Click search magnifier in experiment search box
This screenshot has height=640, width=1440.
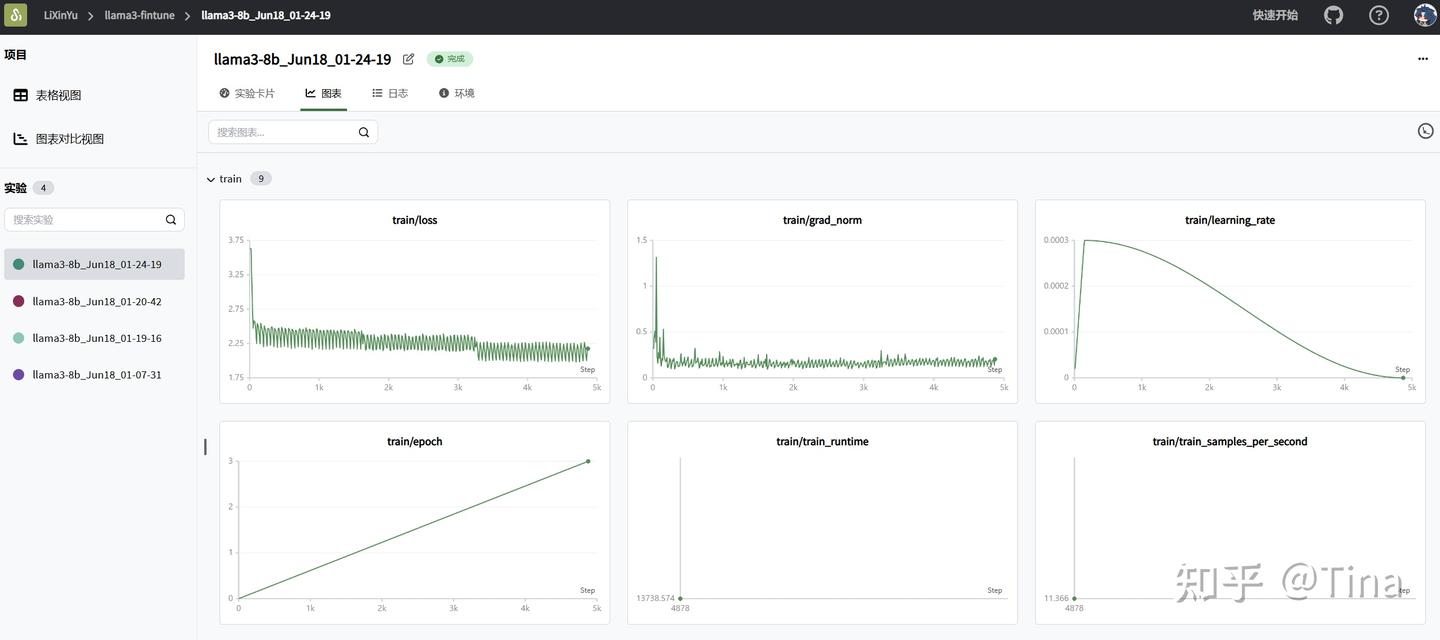pyautogui.click(x=171, y=220)
